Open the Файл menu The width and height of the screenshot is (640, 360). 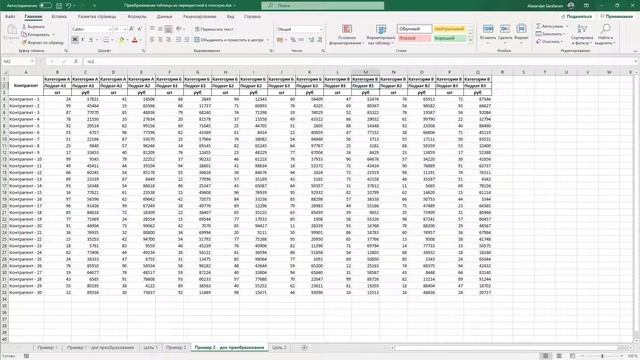tap(10, 16)
